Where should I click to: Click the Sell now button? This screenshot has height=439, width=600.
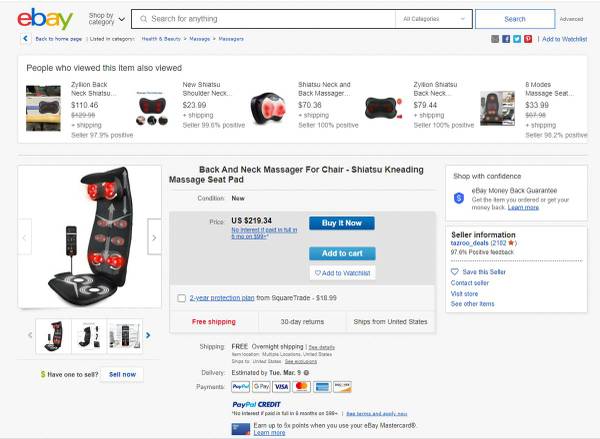[x=122, y=374]
